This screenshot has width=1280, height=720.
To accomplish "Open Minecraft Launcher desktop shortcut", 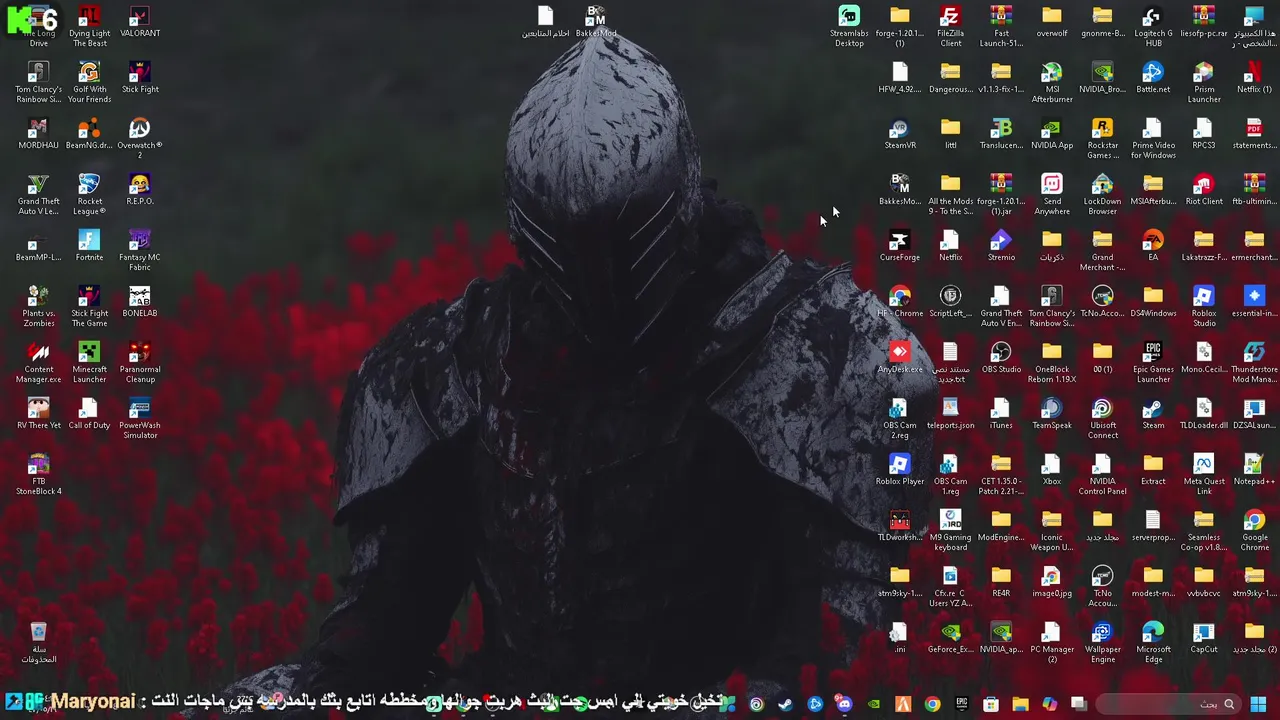I will point(89,362).
